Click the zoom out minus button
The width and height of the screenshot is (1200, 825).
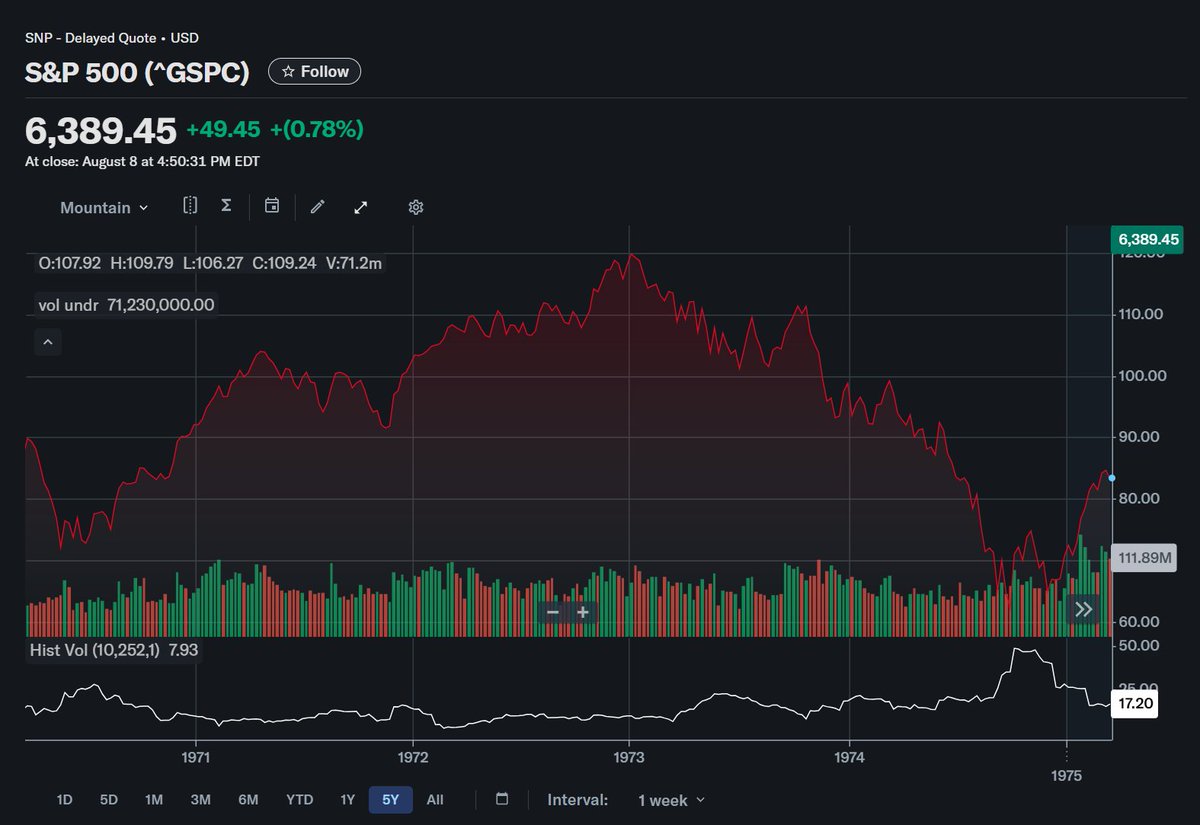tap(553, 611)
